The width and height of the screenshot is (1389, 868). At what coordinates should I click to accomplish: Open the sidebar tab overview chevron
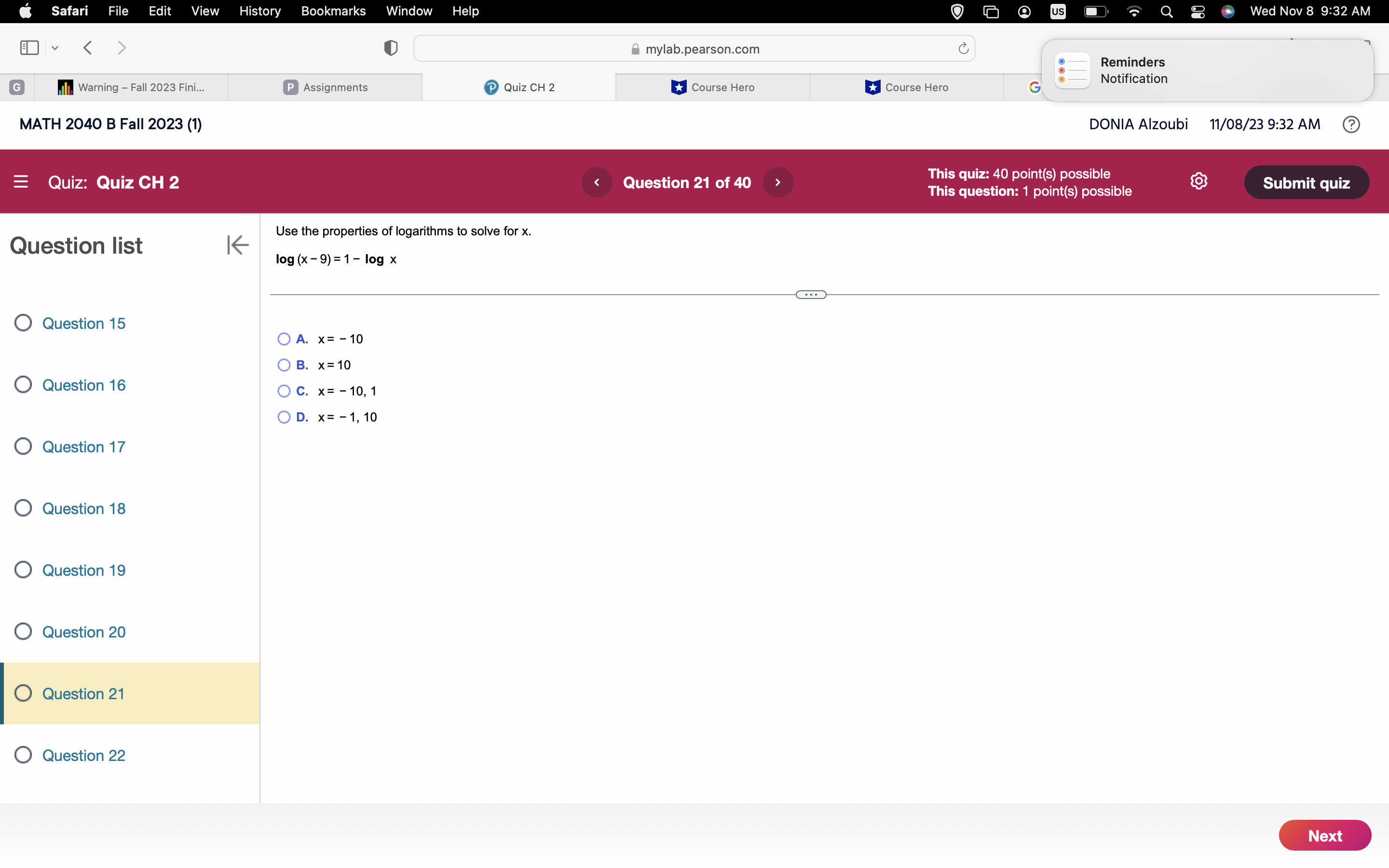pyautogui.click(x=54, y=48)
